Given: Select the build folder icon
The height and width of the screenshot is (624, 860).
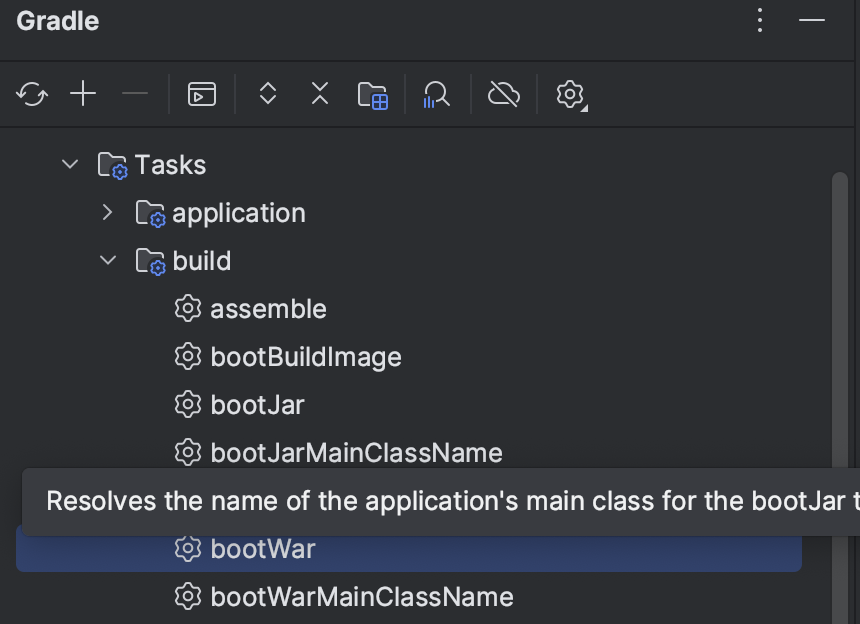Looking at the screenshot, I should pyautogui.click(x=151, y=262).
